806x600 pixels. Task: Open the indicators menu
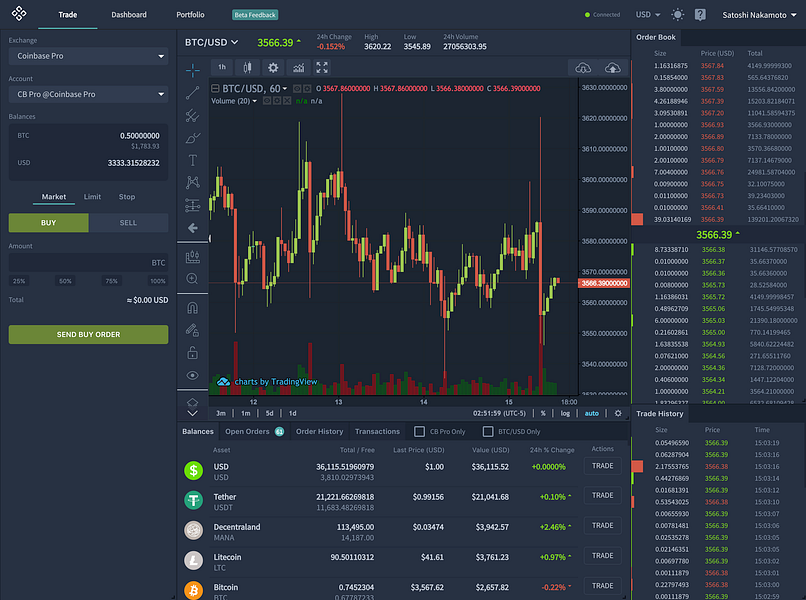299,67
